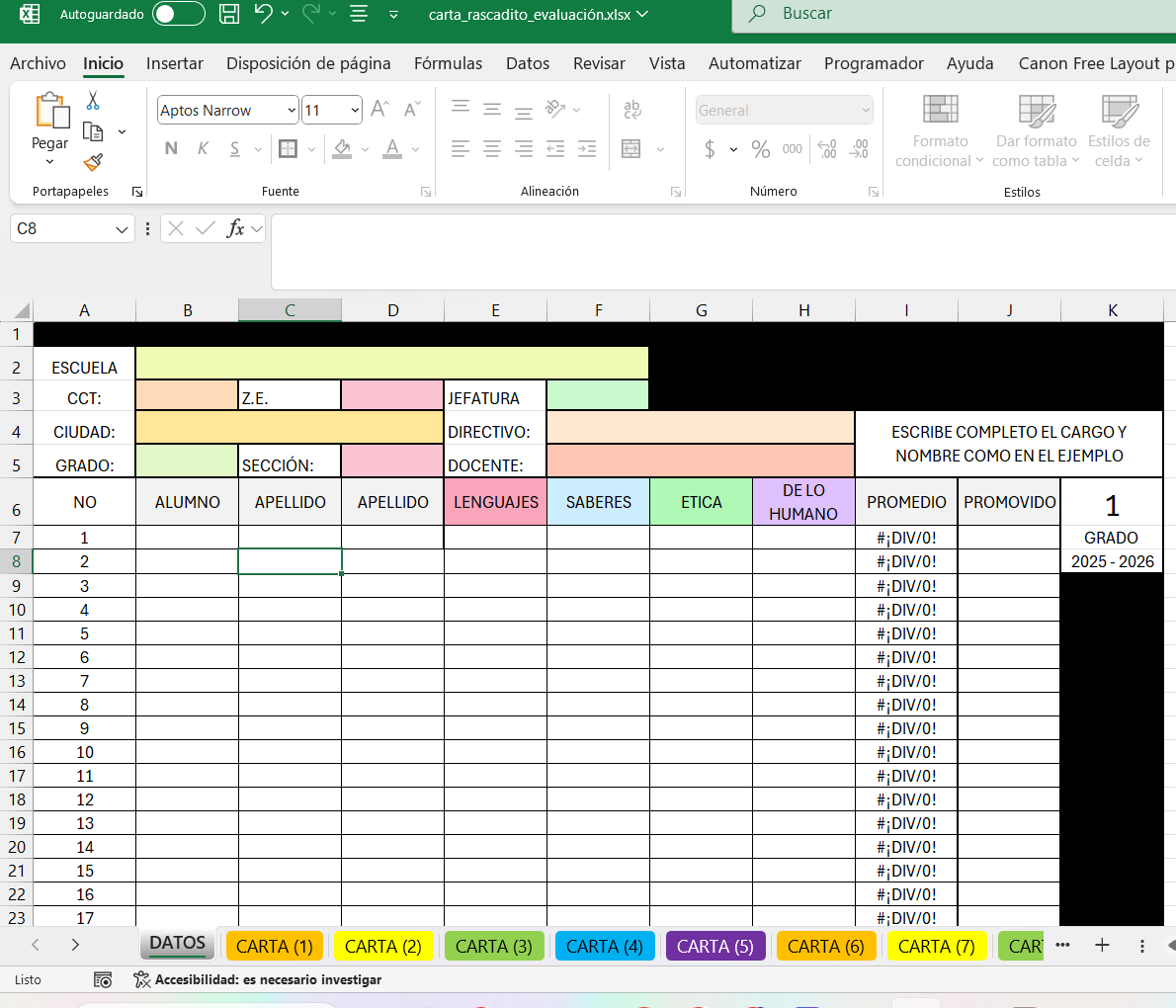Apply Bold with the N button

tap(171, 148)
